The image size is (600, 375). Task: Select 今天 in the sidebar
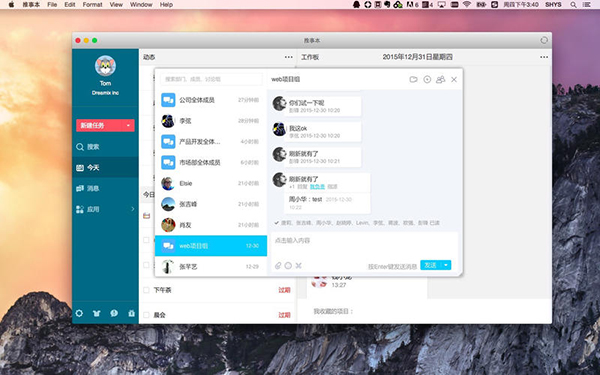coord(105,168)
